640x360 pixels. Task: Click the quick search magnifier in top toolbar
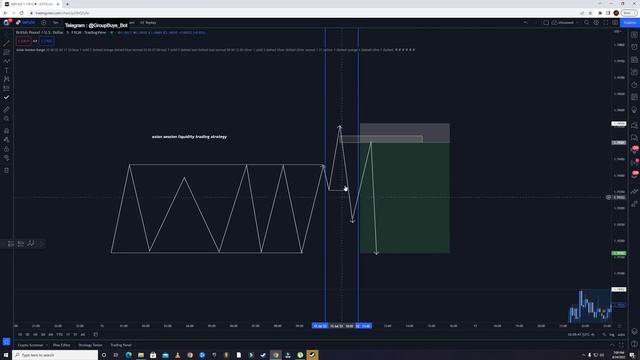587,22
